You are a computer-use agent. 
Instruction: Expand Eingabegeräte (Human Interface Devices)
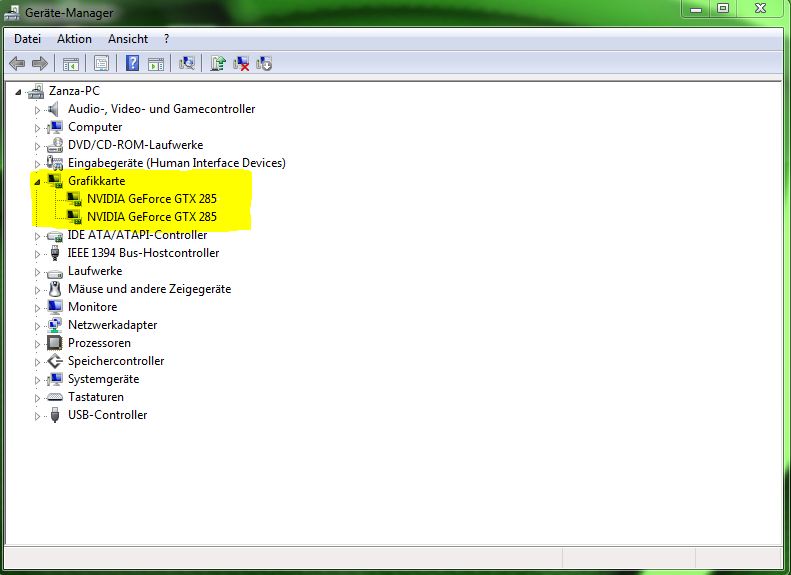37,164
